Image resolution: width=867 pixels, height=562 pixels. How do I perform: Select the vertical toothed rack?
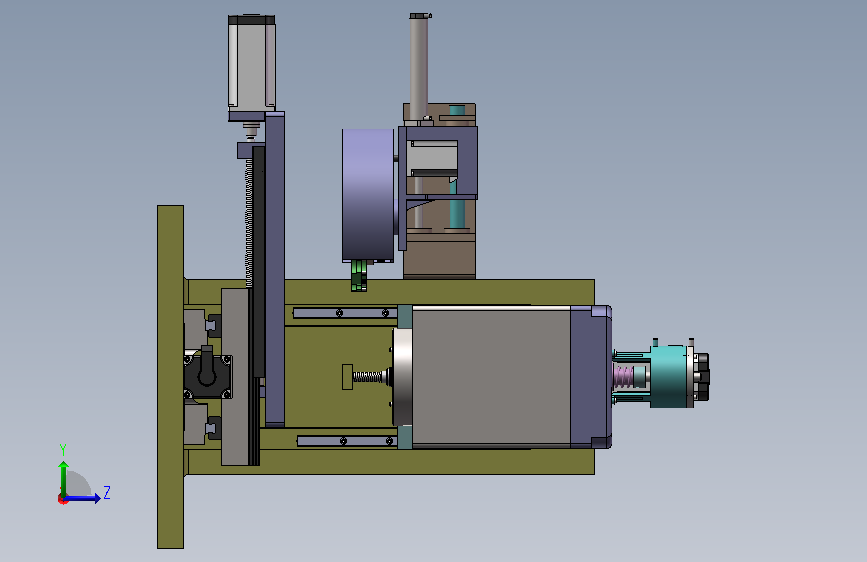249,221
